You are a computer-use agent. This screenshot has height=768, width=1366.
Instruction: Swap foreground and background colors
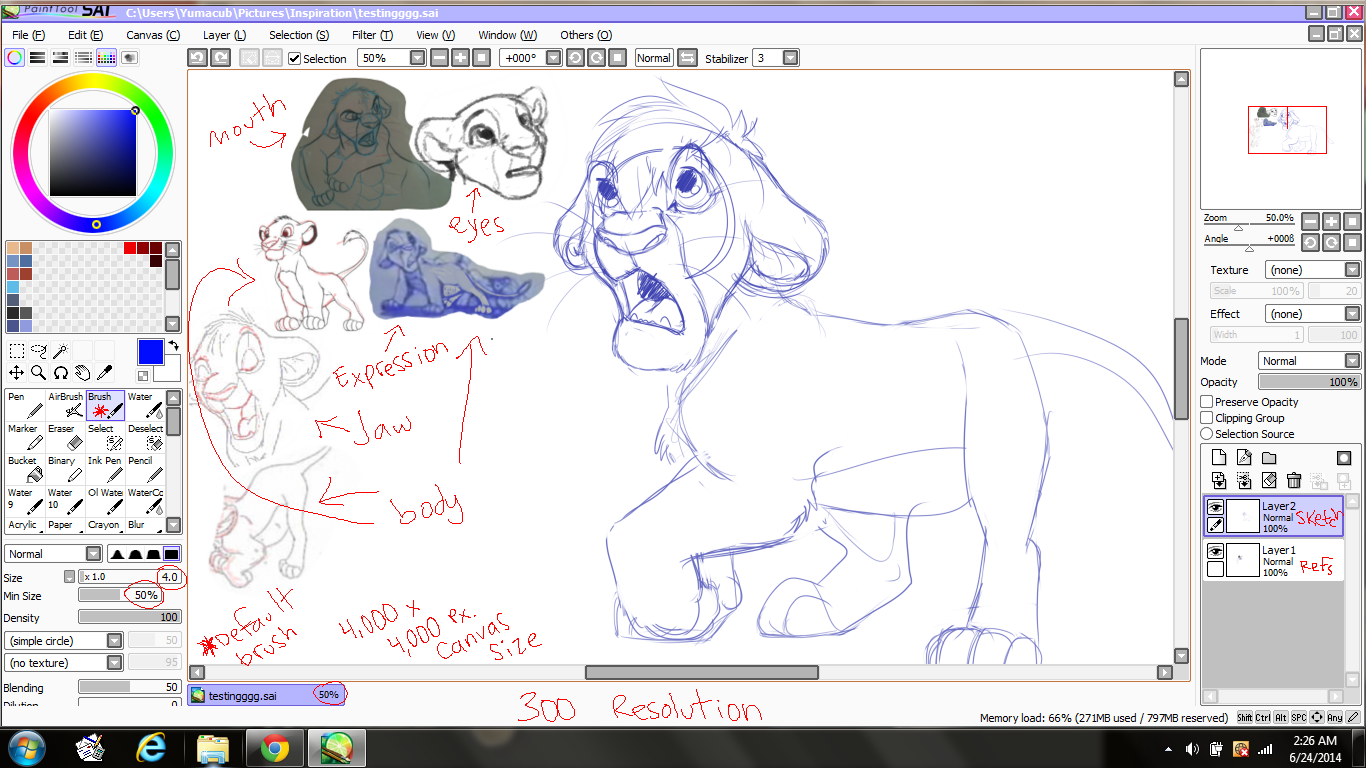172,345
